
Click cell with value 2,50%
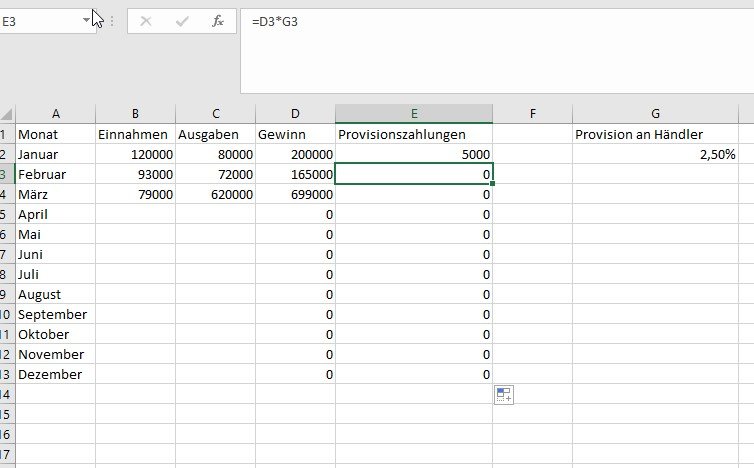pyautogui.click(x=655, y=154)
